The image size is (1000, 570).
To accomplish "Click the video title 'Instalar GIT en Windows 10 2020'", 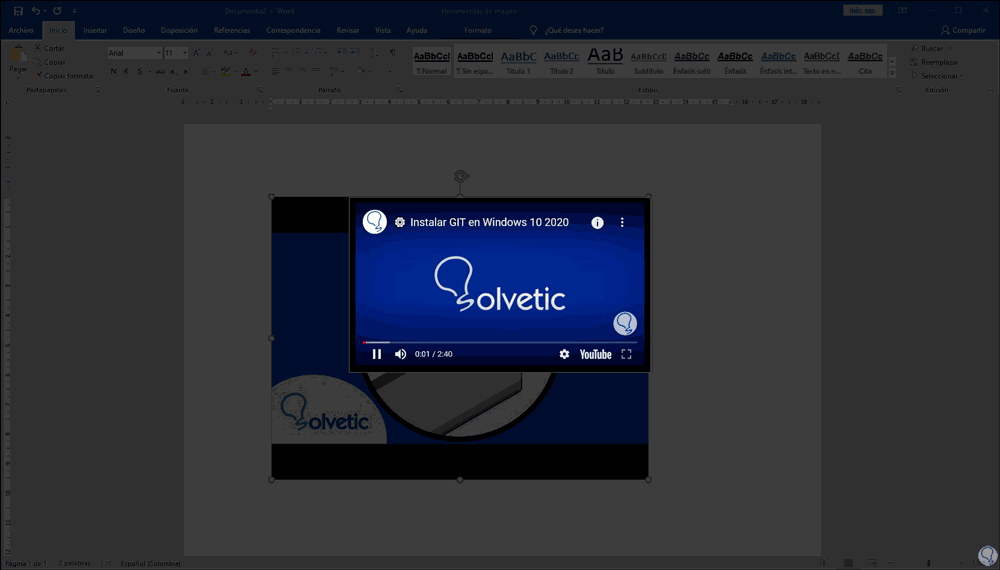I will pos(489,223).
